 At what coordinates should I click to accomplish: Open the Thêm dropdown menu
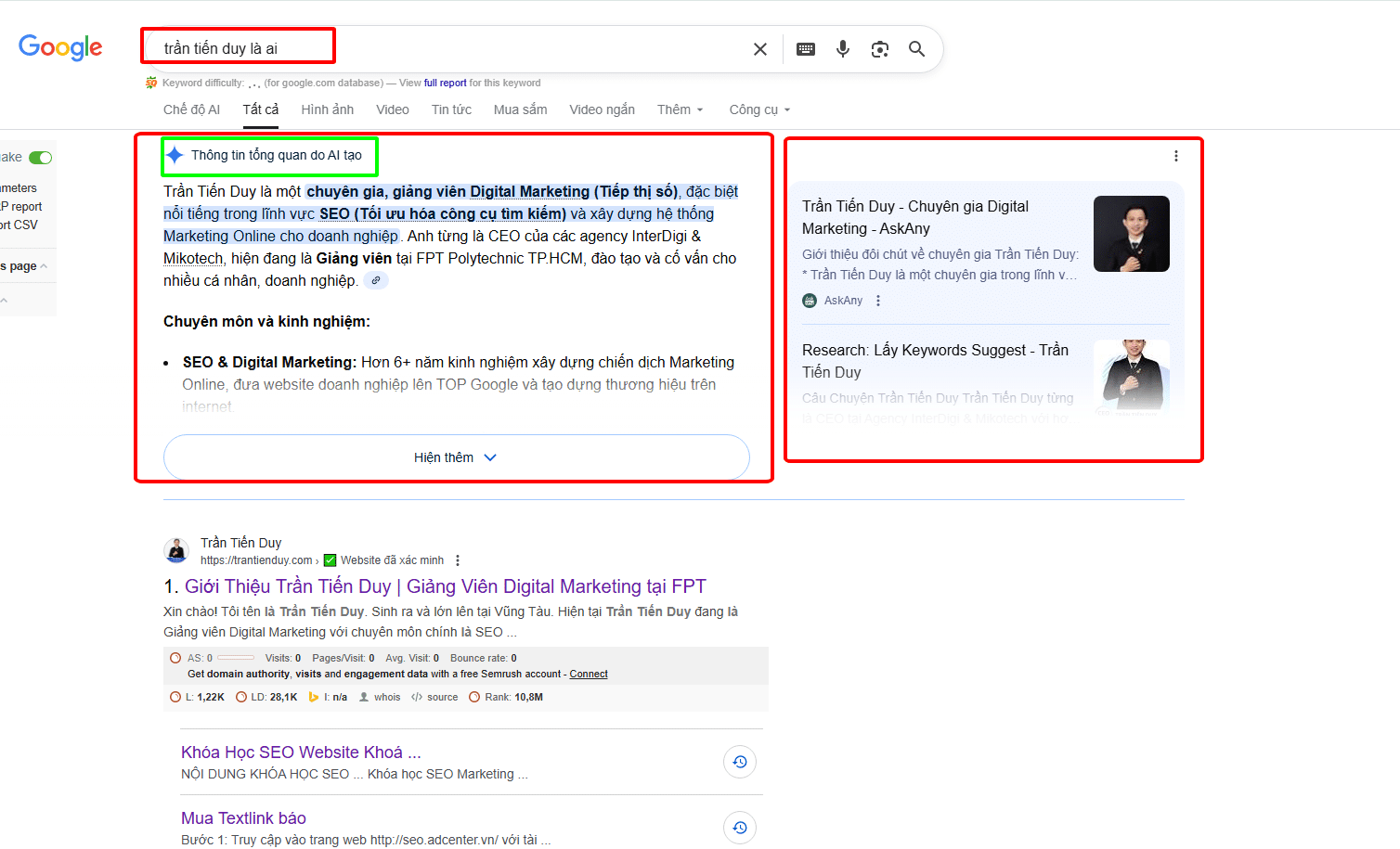679,109
